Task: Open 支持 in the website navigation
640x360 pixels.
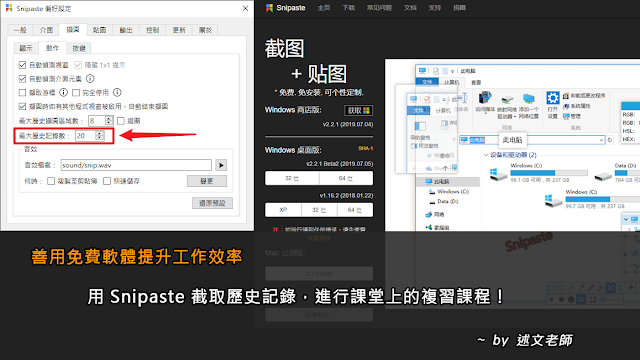Action: coord(435,8)
